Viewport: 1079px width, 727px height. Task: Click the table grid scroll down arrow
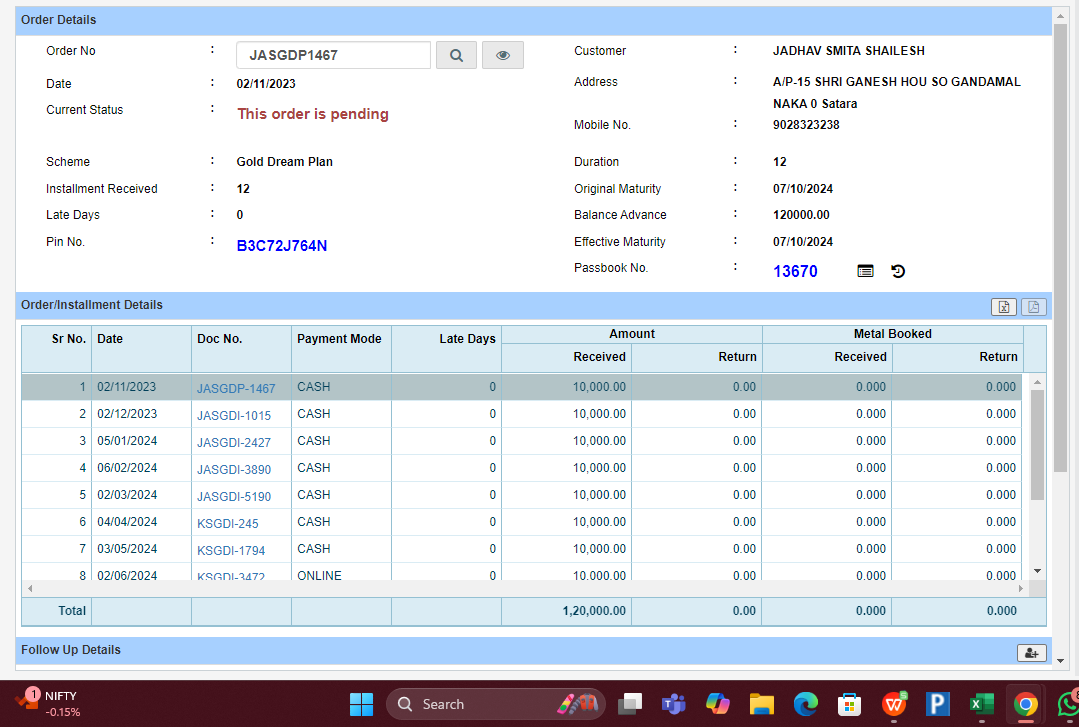point(1037,571)
